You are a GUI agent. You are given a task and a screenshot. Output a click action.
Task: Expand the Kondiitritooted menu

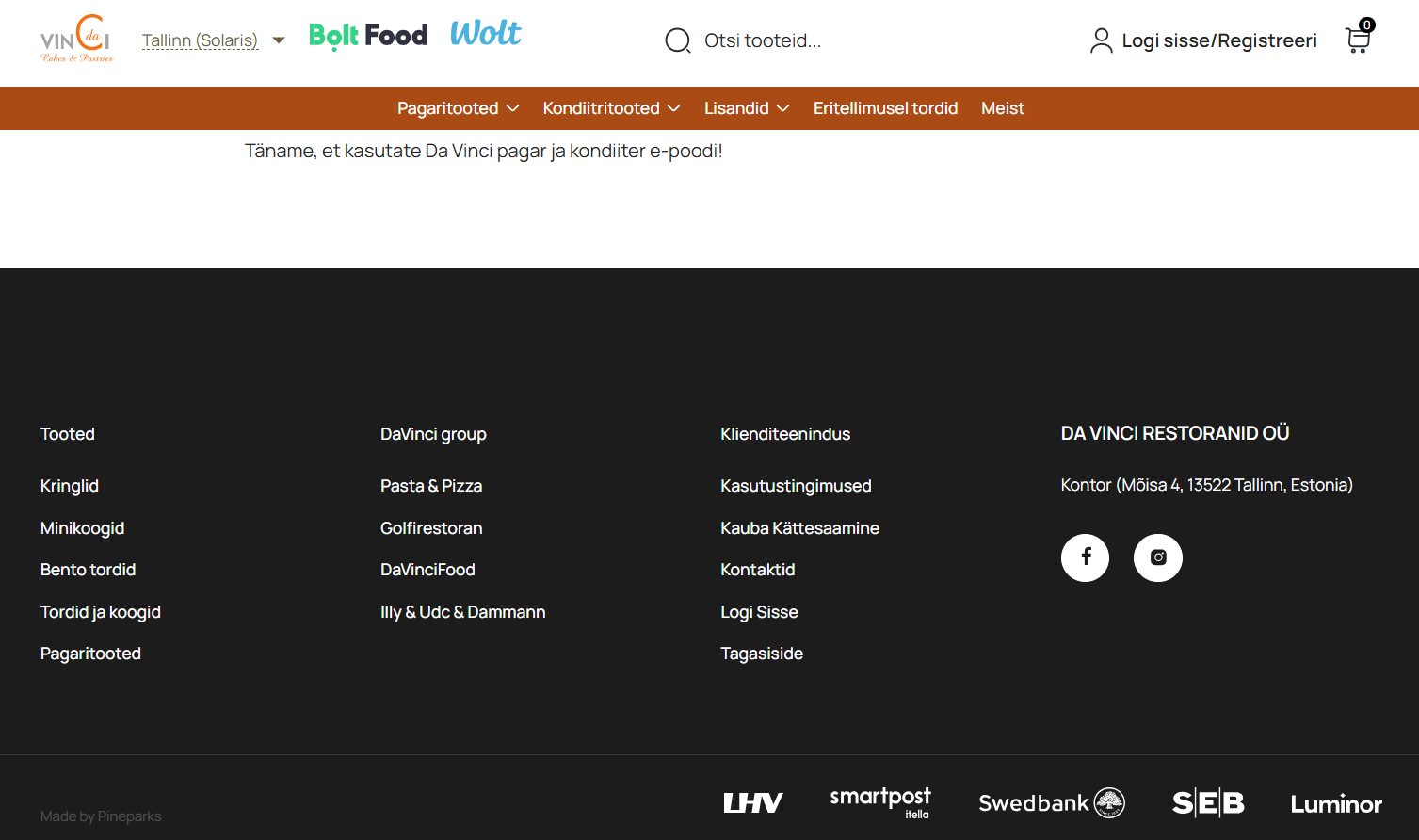pyautogui.click(x=612, y=108)
